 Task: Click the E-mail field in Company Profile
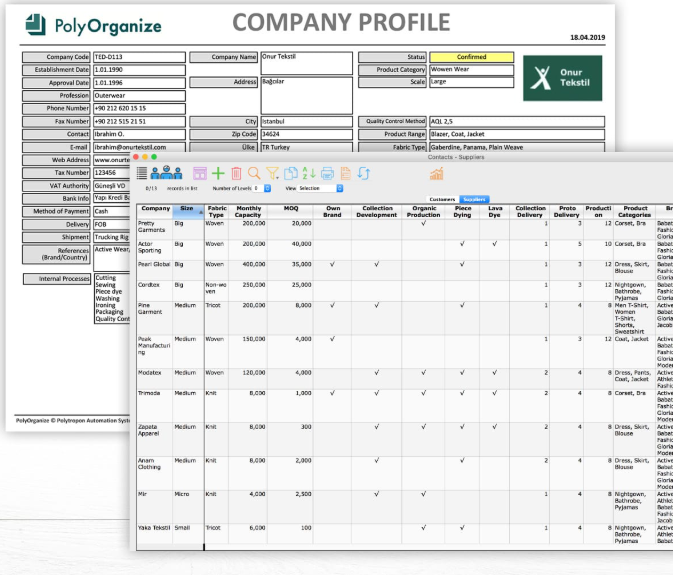click(x=139, y=147)
